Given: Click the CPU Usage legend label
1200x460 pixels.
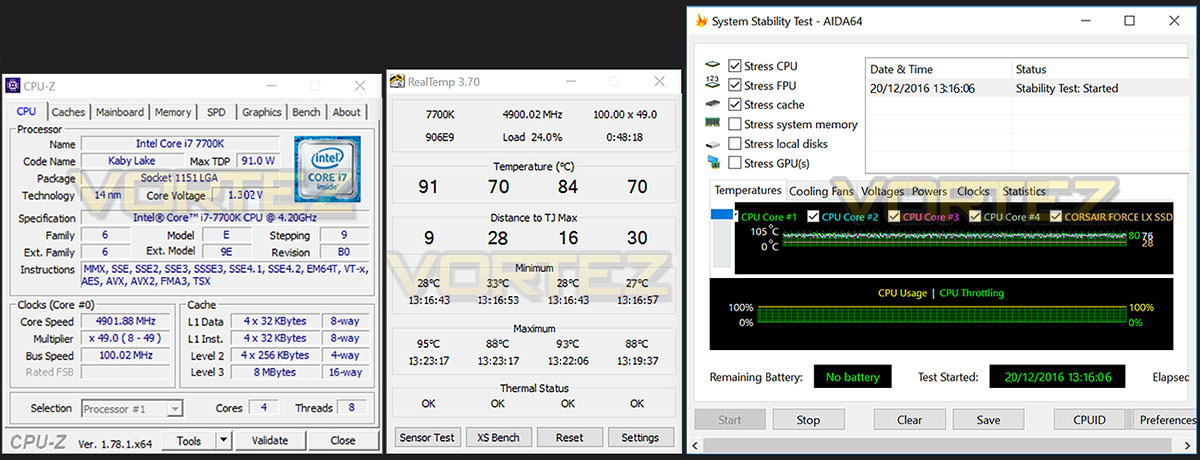Looking at the screenshot, I should click(903, 293).
